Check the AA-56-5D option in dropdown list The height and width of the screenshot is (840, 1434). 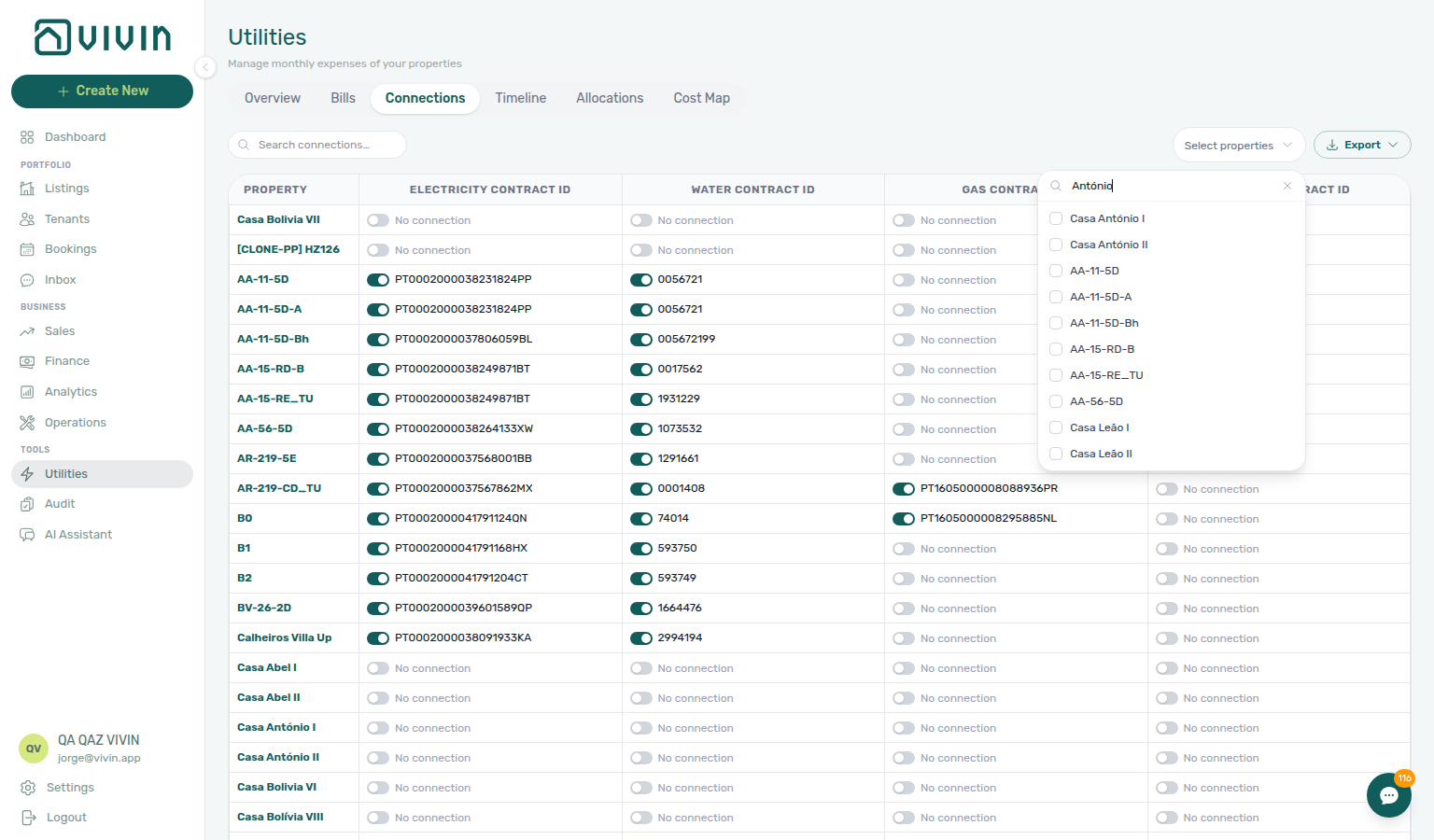[x=1056, y=401]
